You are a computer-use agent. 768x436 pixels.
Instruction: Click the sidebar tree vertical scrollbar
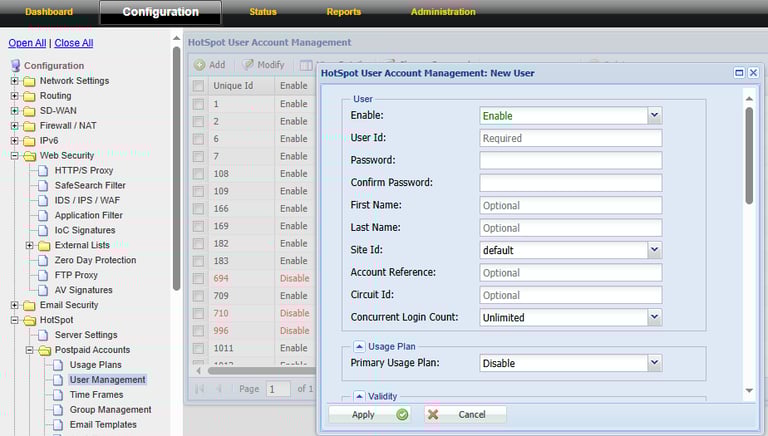pos(176,169)
